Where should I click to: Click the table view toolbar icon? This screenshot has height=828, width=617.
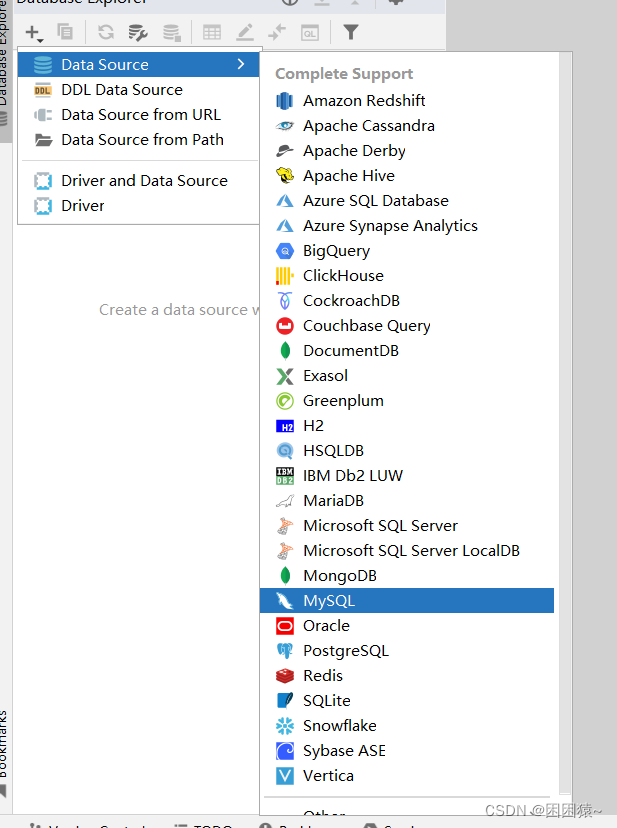pos(212,32)
